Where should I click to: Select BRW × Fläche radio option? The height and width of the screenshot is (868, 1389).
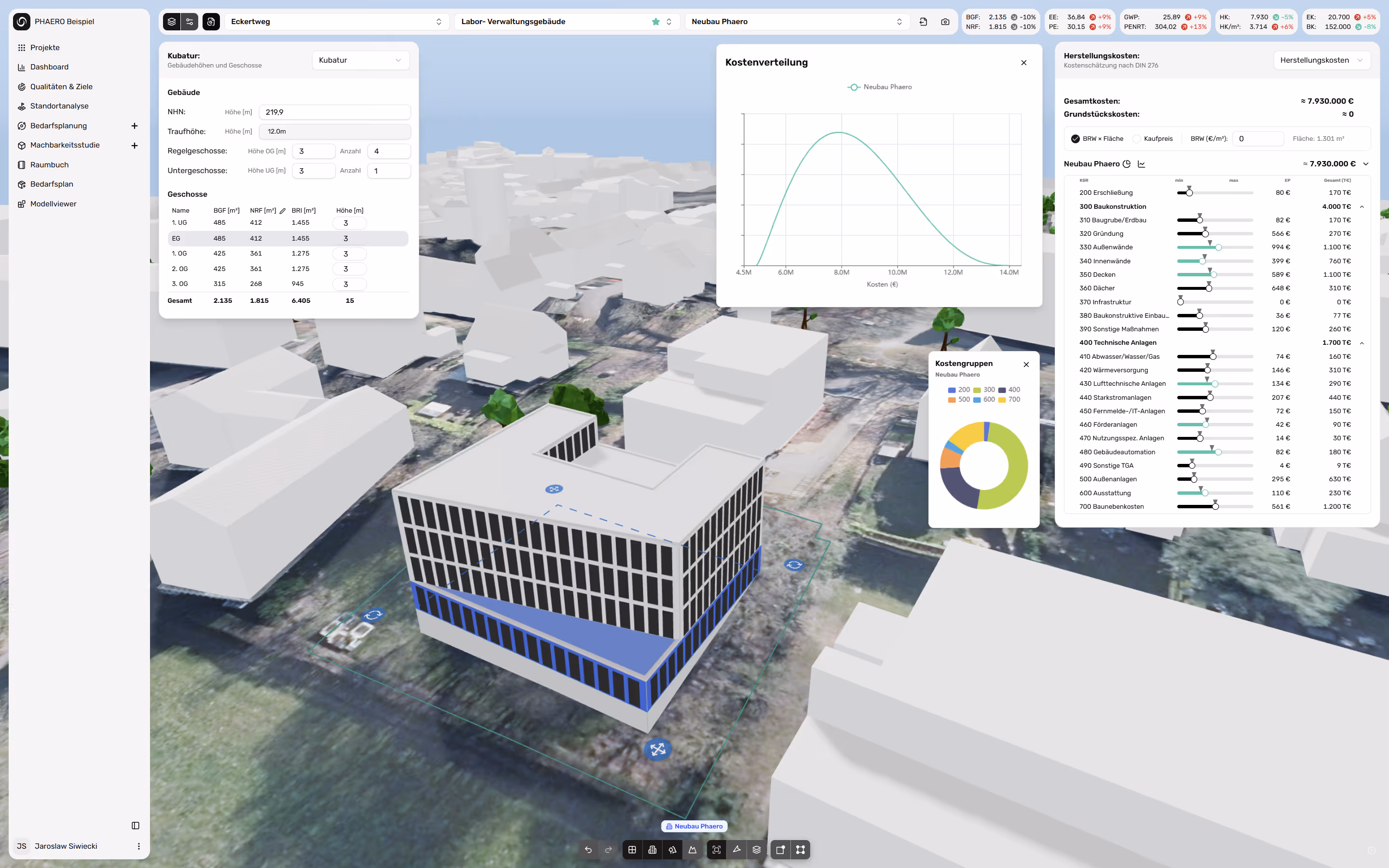(1075, 139)
